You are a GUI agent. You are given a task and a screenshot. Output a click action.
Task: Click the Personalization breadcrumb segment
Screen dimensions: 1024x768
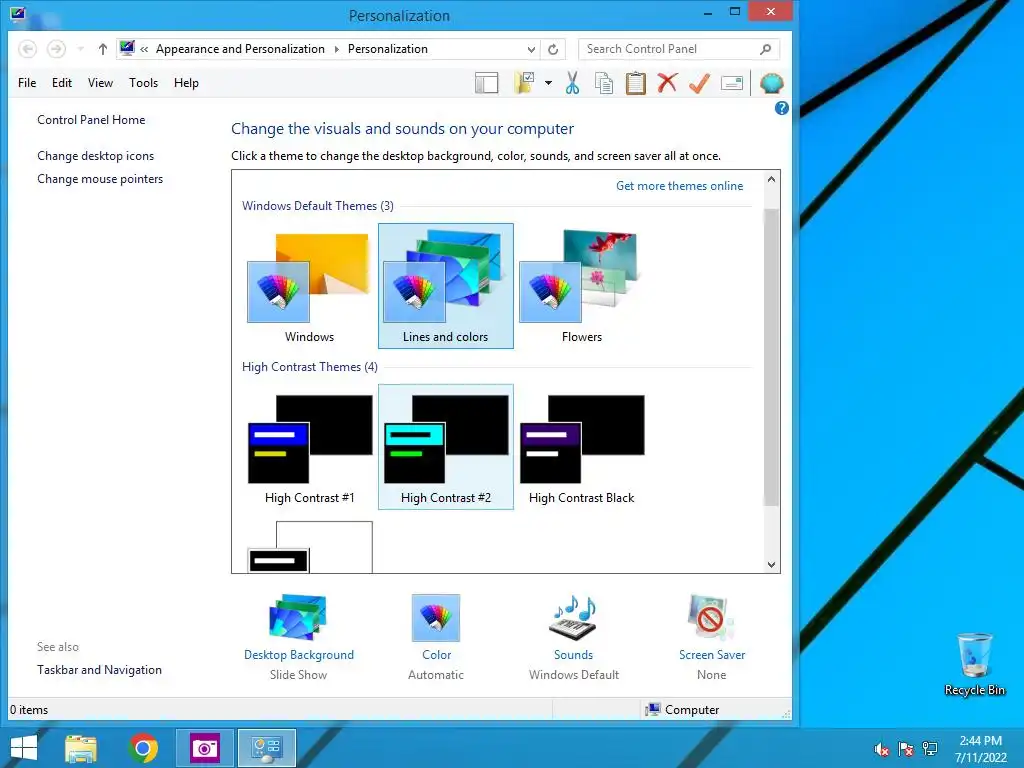[x=387, y=49]
